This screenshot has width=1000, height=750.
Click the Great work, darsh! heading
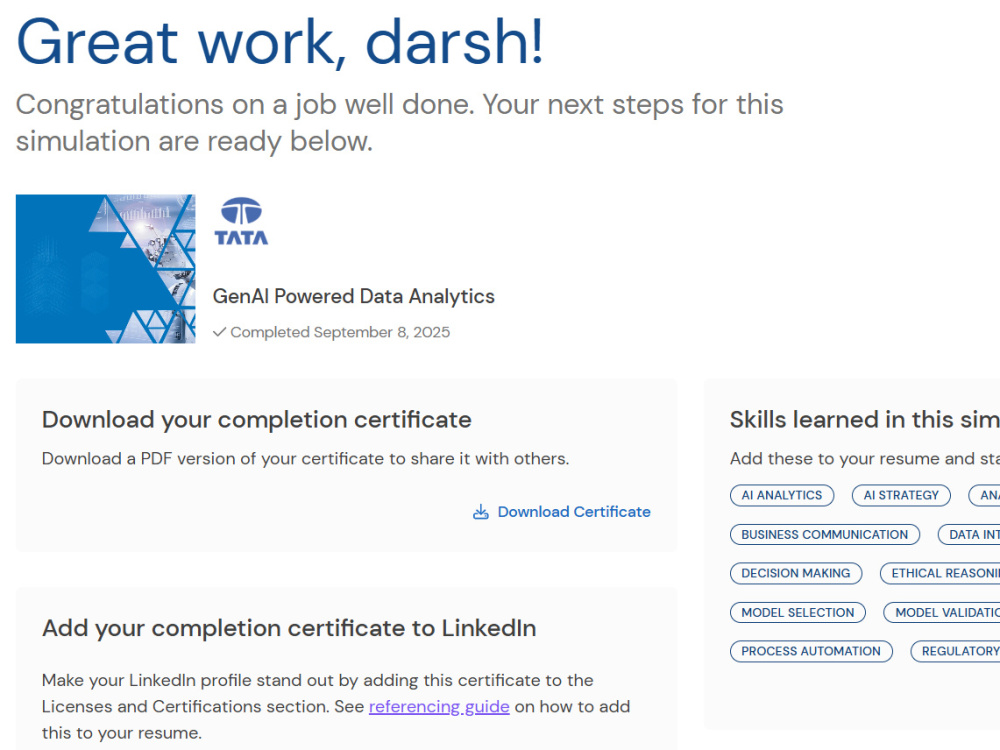coord(280,42)
